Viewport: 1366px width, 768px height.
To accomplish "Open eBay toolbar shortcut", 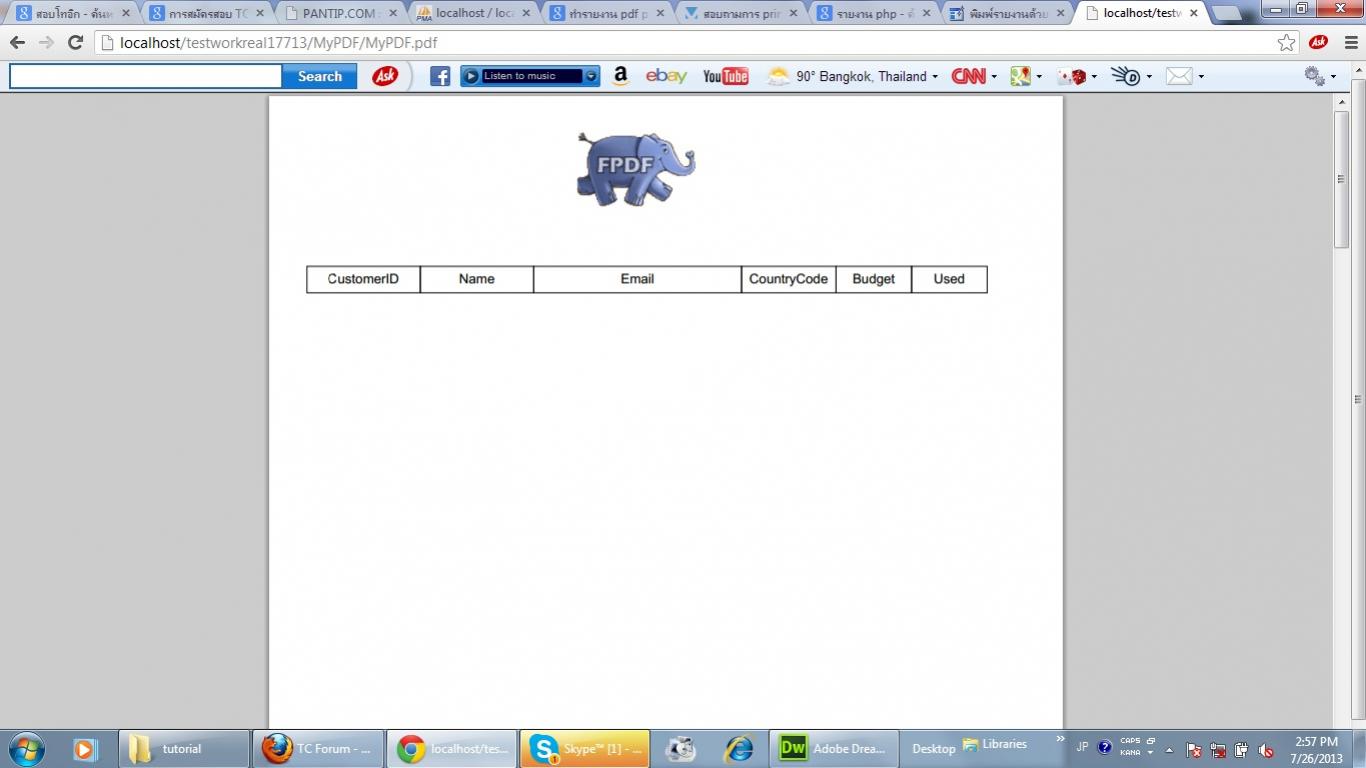I will (666, 76).
